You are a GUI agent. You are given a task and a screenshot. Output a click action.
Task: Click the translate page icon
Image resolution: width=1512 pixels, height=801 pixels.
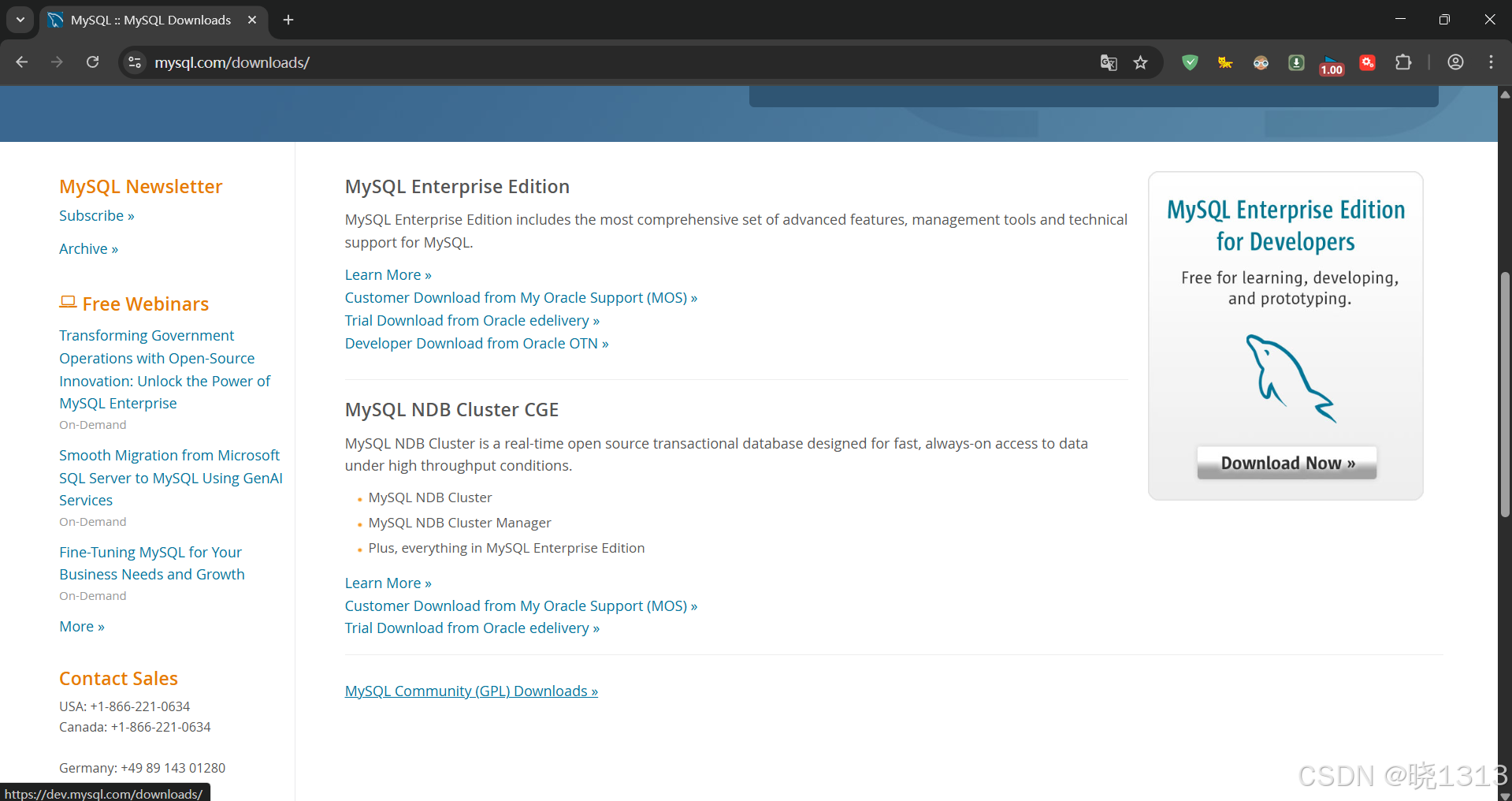point(1109,62)
